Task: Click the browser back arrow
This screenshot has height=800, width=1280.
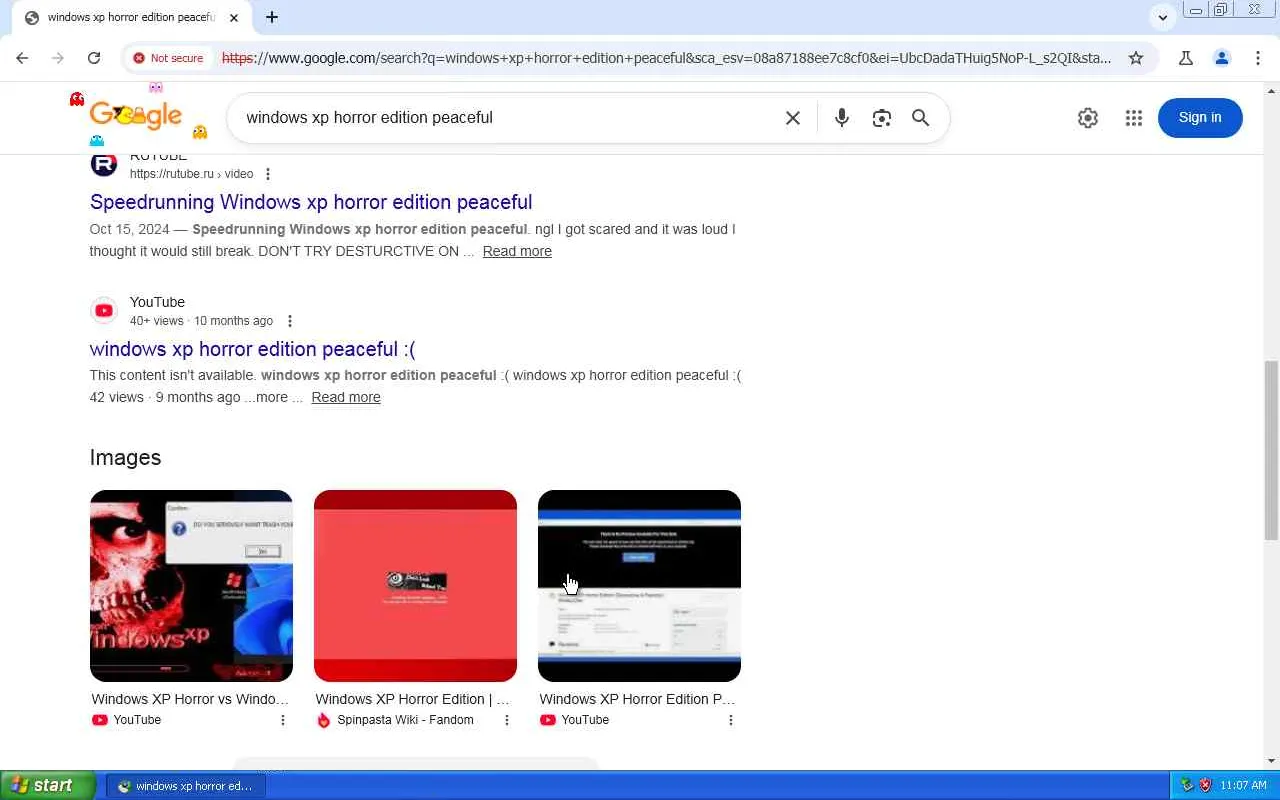Action: tap(22, 58)
